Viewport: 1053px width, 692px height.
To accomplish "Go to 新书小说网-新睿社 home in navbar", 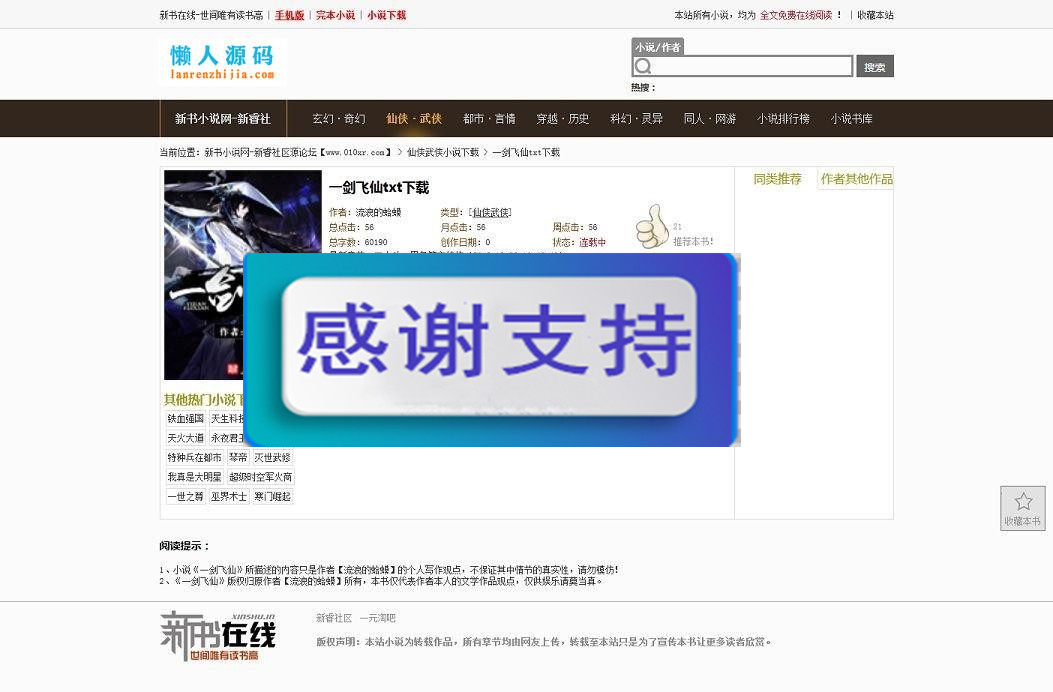I will 223,118.
